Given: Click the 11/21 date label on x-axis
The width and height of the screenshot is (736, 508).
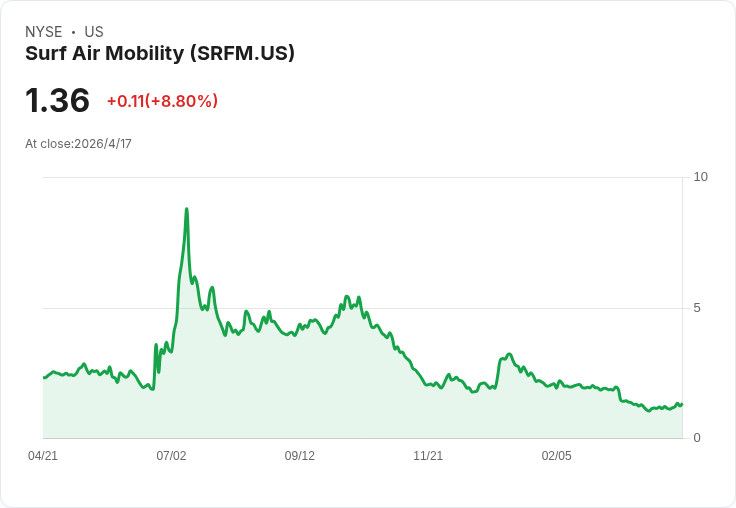Looking at the screenshot, I should [x=428, y=455].
